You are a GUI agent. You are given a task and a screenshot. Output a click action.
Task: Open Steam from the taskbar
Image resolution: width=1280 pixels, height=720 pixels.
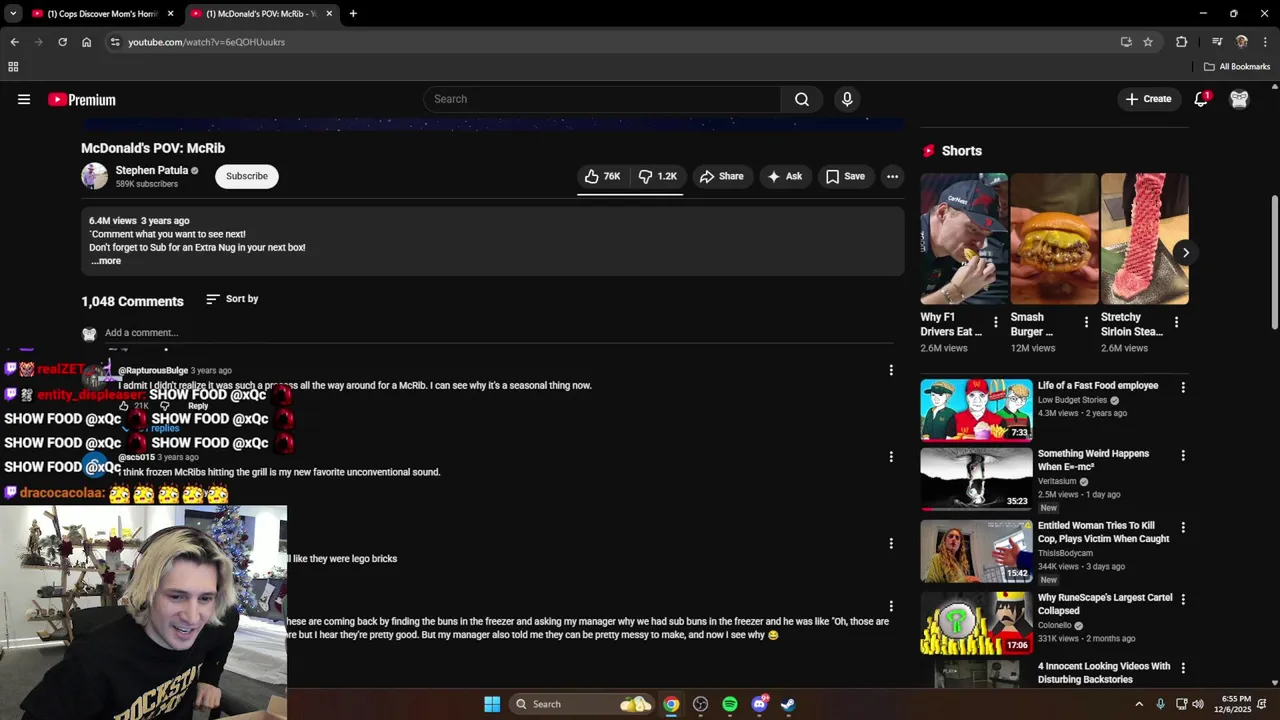pos(788,704)
